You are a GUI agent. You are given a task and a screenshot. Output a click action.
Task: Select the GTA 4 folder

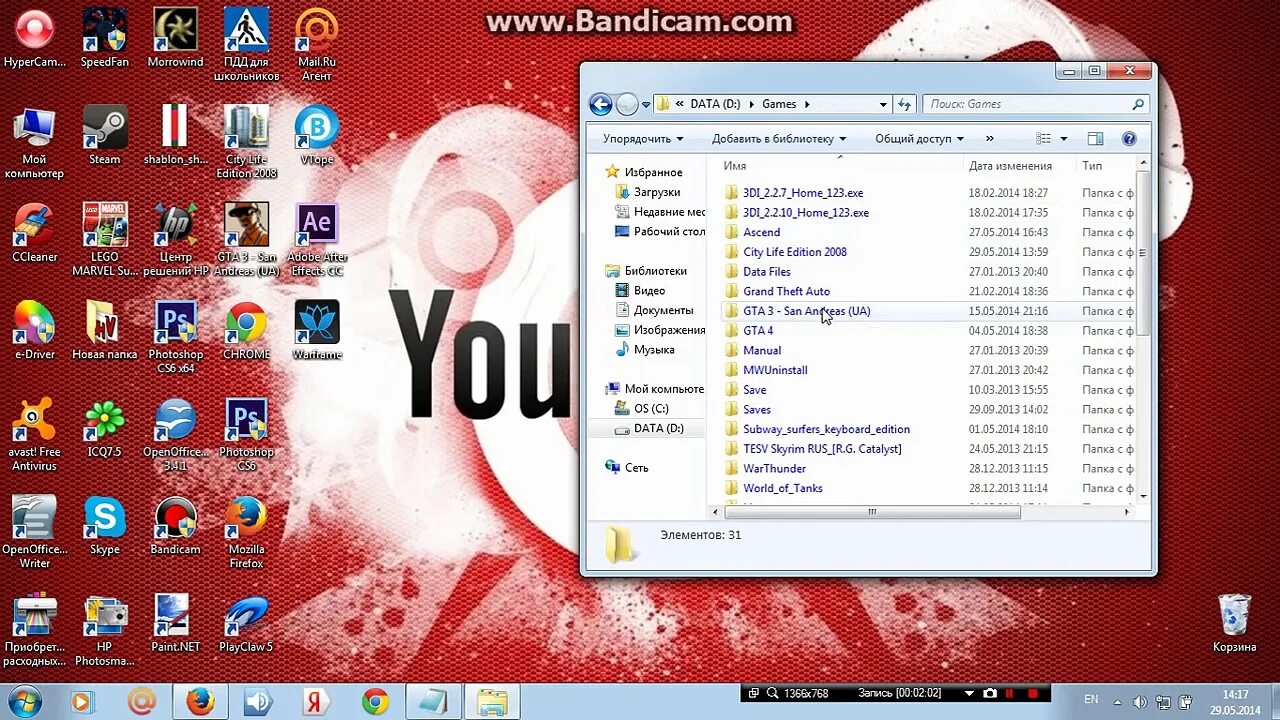tap(758, 330)
